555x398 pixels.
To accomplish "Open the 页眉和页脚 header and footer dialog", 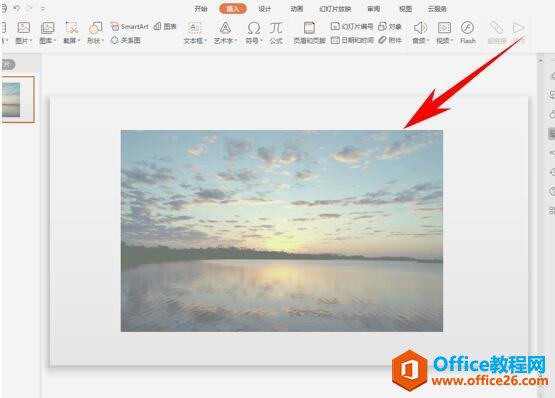I will point(309,33).
